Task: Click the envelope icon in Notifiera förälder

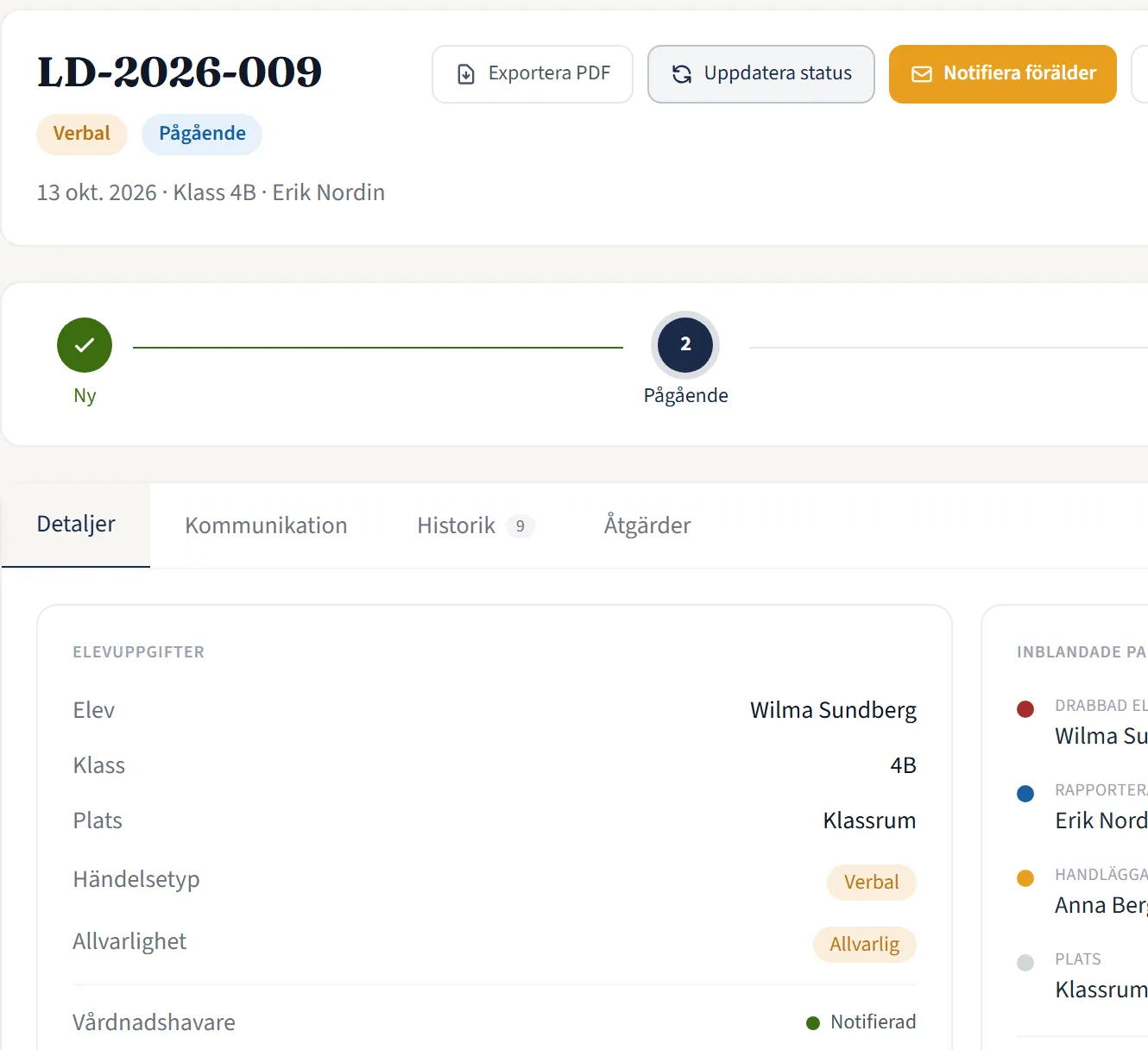Action: 922,74
